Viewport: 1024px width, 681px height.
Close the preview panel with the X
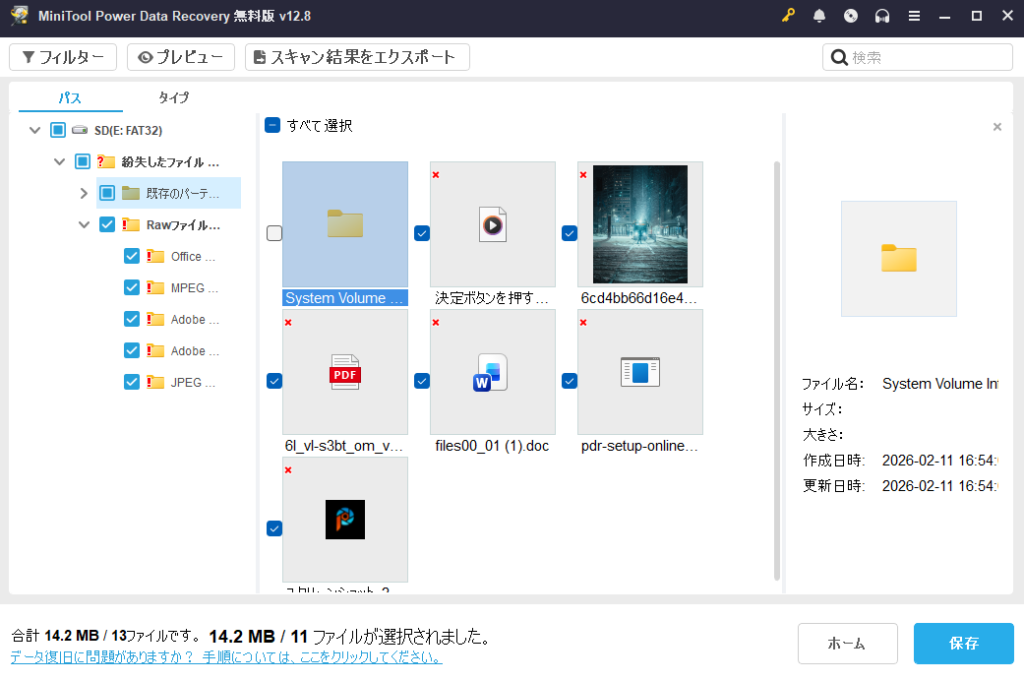pyautogui.click(x=996, y=127)
